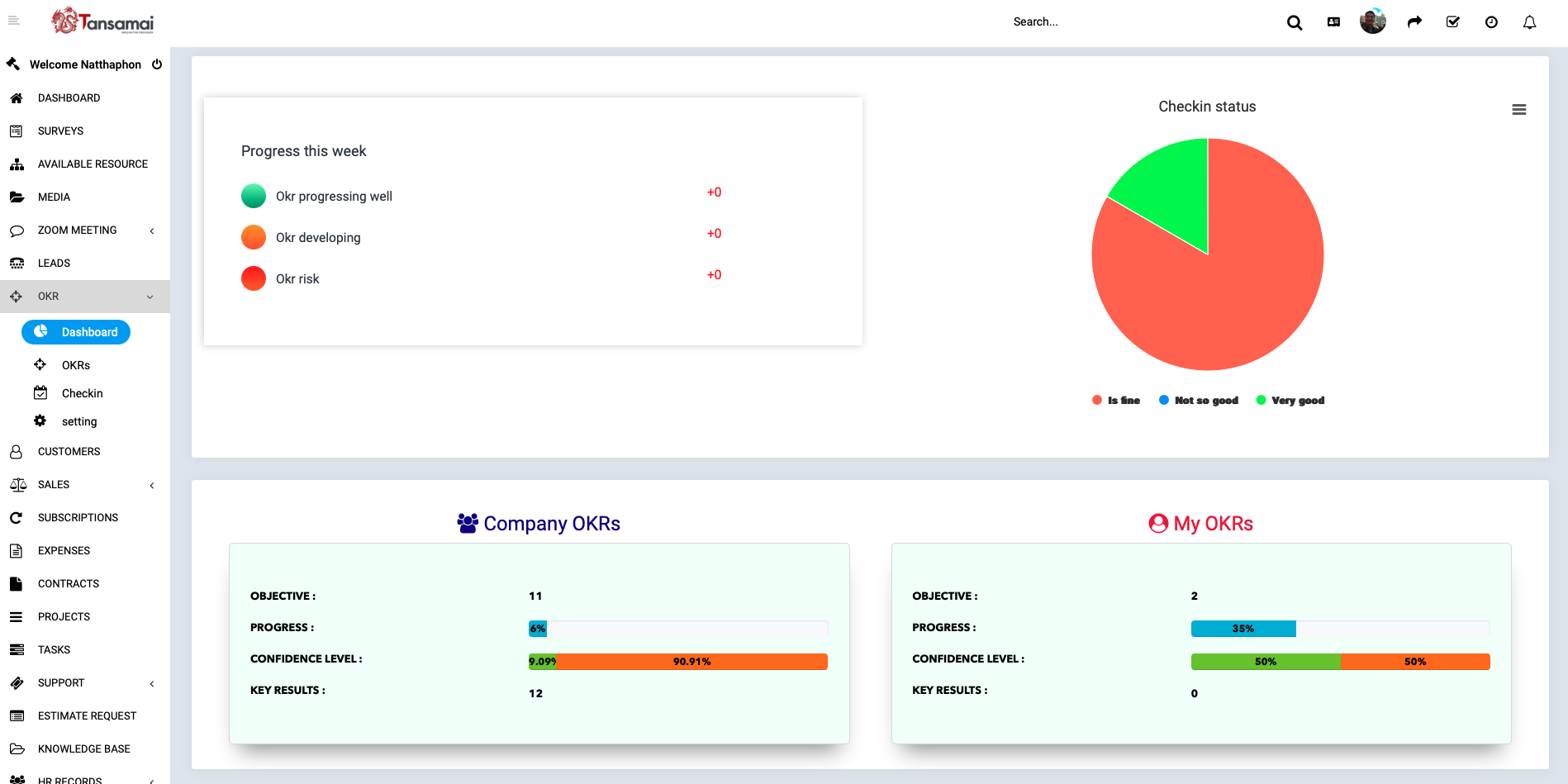Open the business card icon in header
1568x784 pixels.
[x=1333, y=22]
